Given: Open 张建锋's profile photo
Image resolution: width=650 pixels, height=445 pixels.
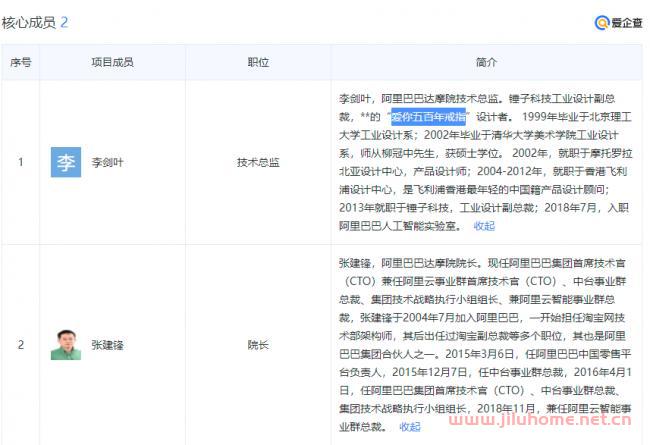Looking at the screenshot, I should point(66,344).
